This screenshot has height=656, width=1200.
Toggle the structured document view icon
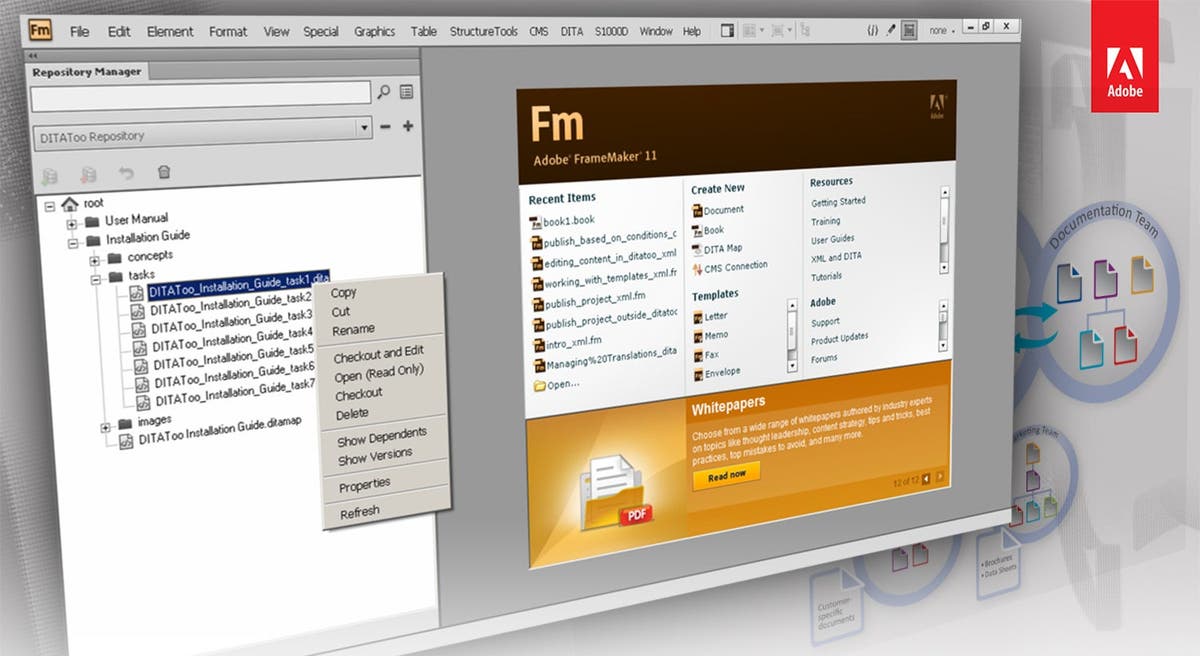tap(909, 29)
